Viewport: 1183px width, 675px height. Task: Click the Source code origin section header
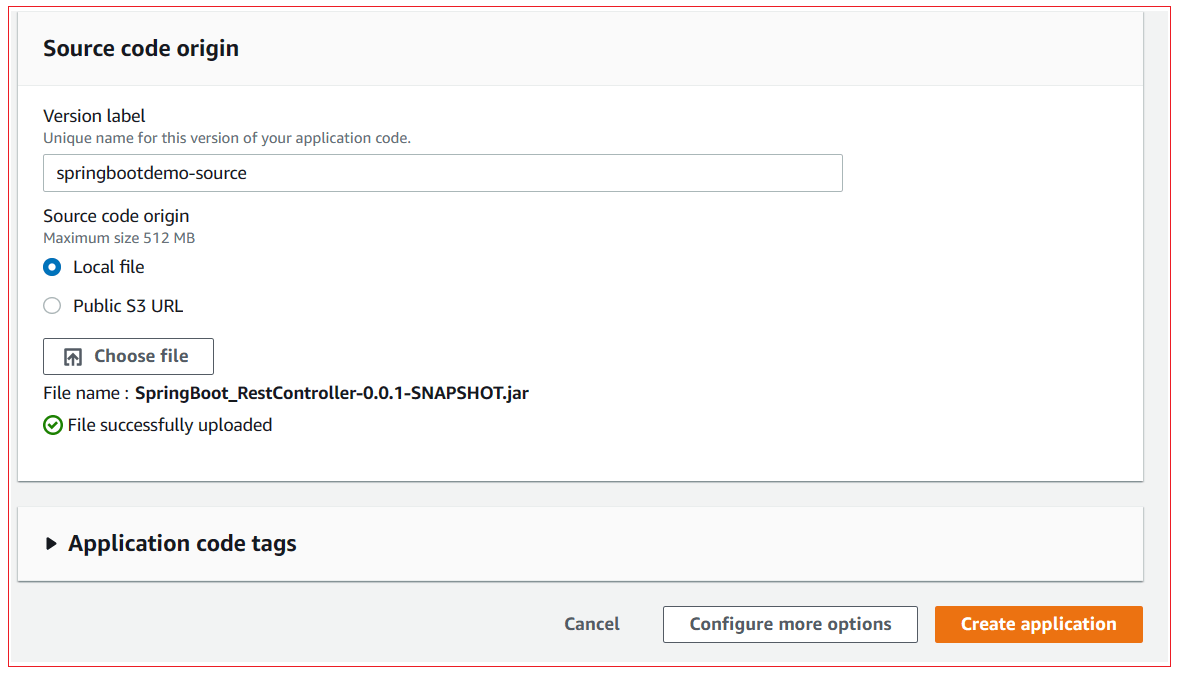[140, 47]
